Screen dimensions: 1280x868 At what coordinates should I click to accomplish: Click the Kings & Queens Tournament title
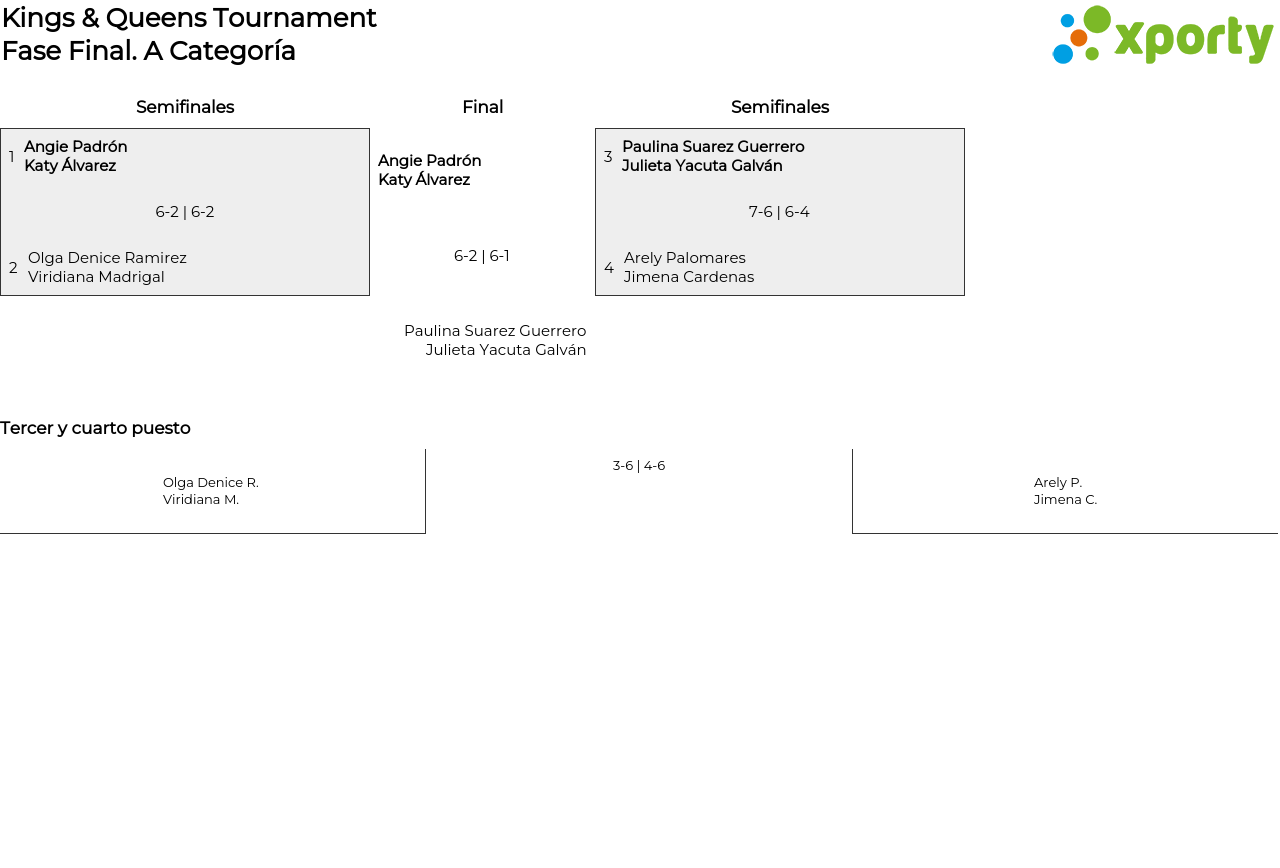pyautogui.click(x=189, y=18)
